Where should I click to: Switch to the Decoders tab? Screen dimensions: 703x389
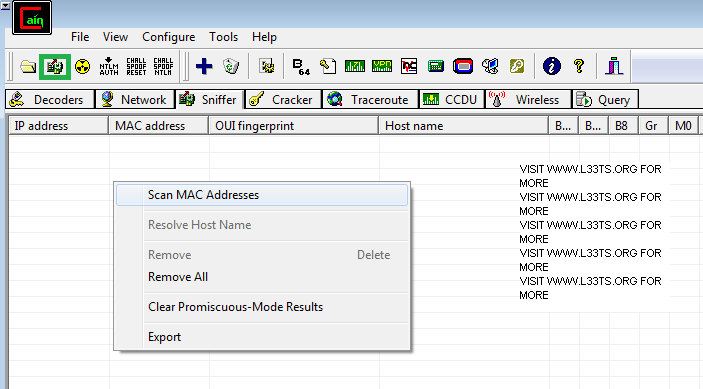pos(50,99)
